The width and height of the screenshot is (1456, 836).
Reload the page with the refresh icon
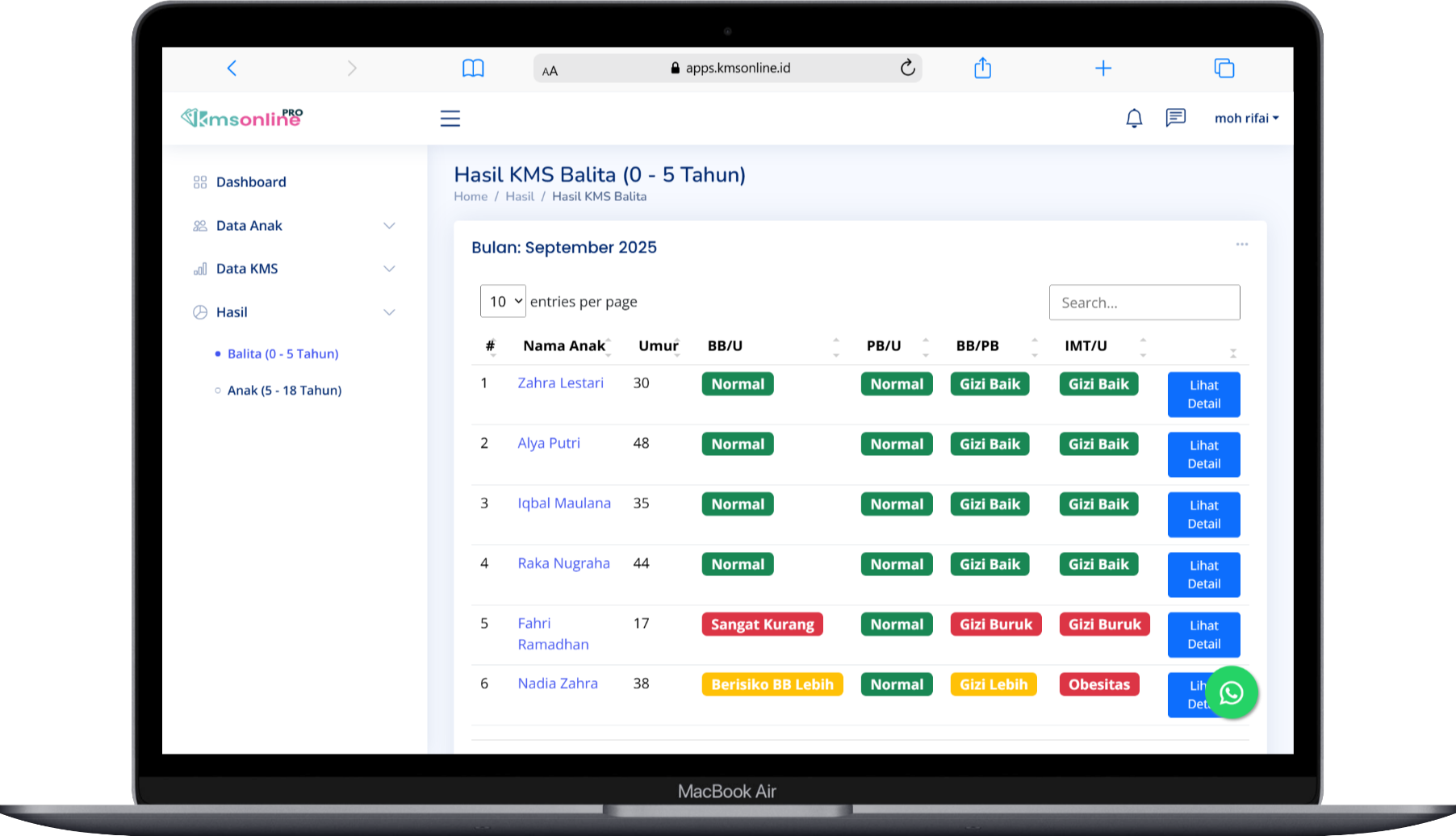point(907,69)
